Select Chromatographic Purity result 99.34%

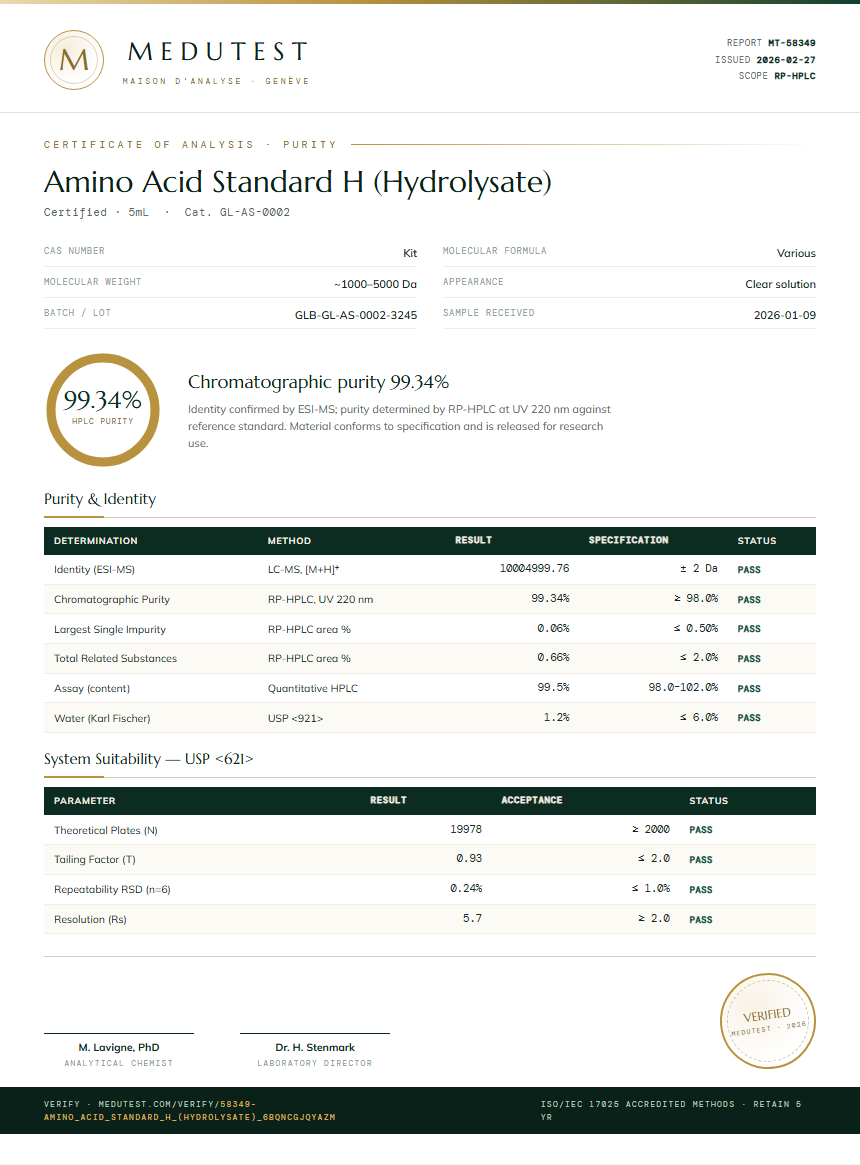[x=551, y=598]
